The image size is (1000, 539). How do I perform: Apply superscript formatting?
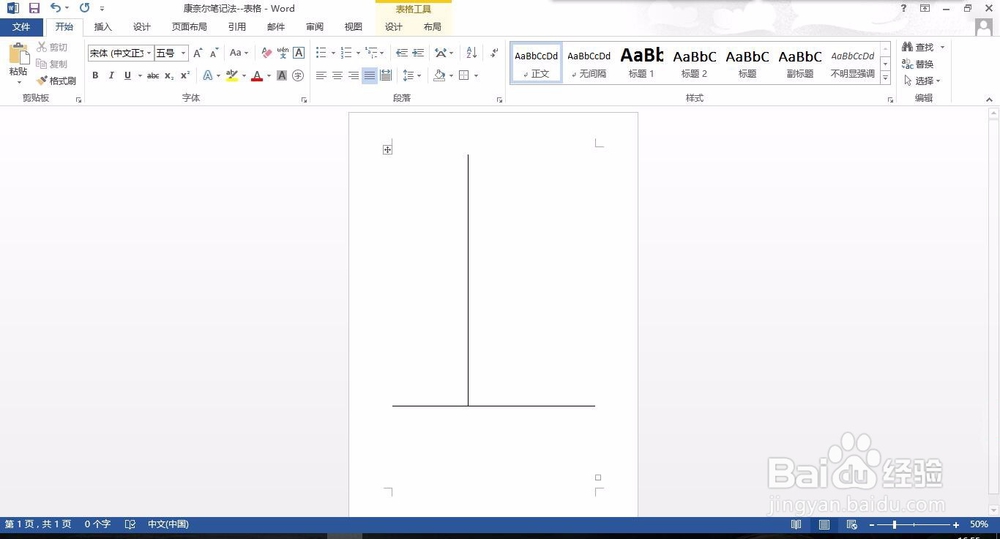pos(185,75)
